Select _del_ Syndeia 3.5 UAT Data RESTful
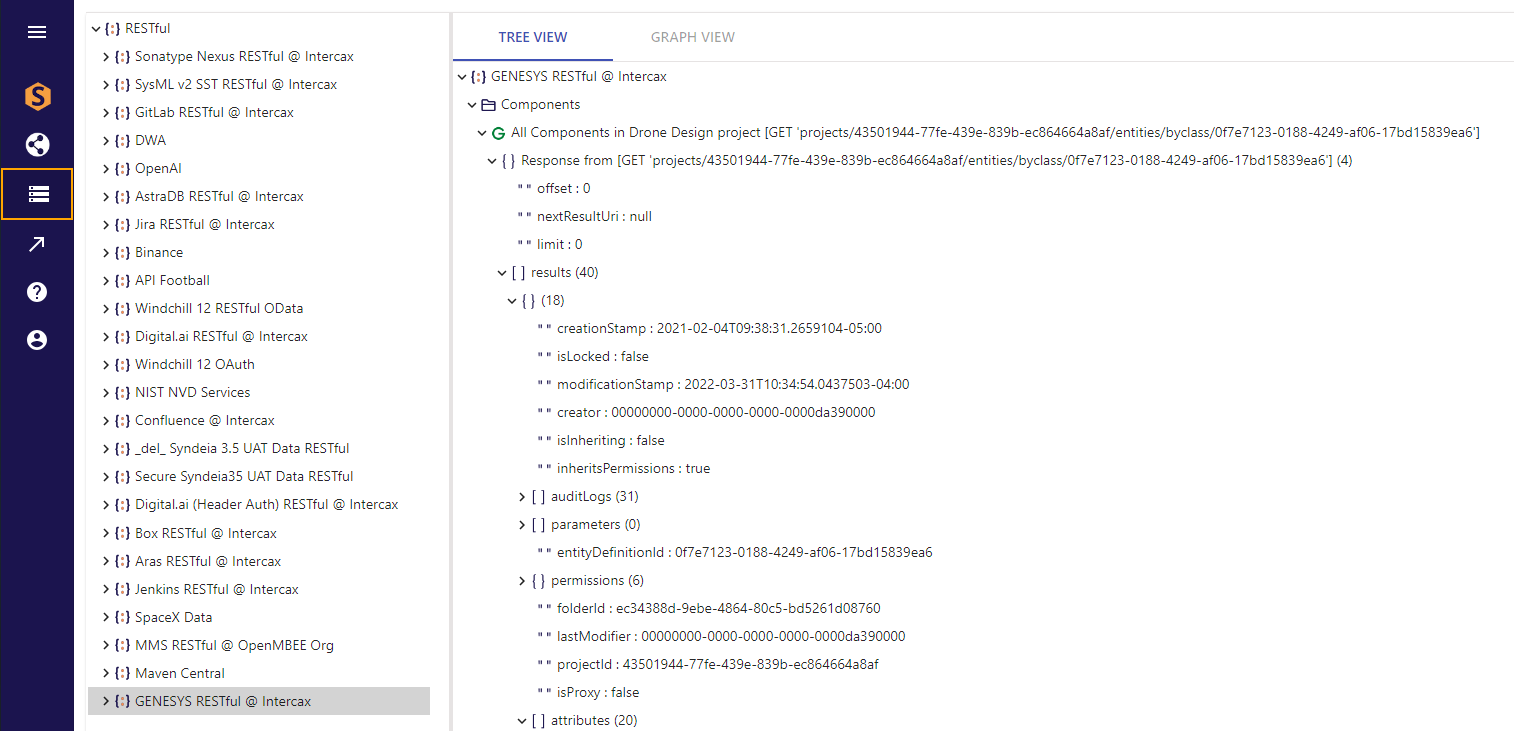 click(242, 449)
